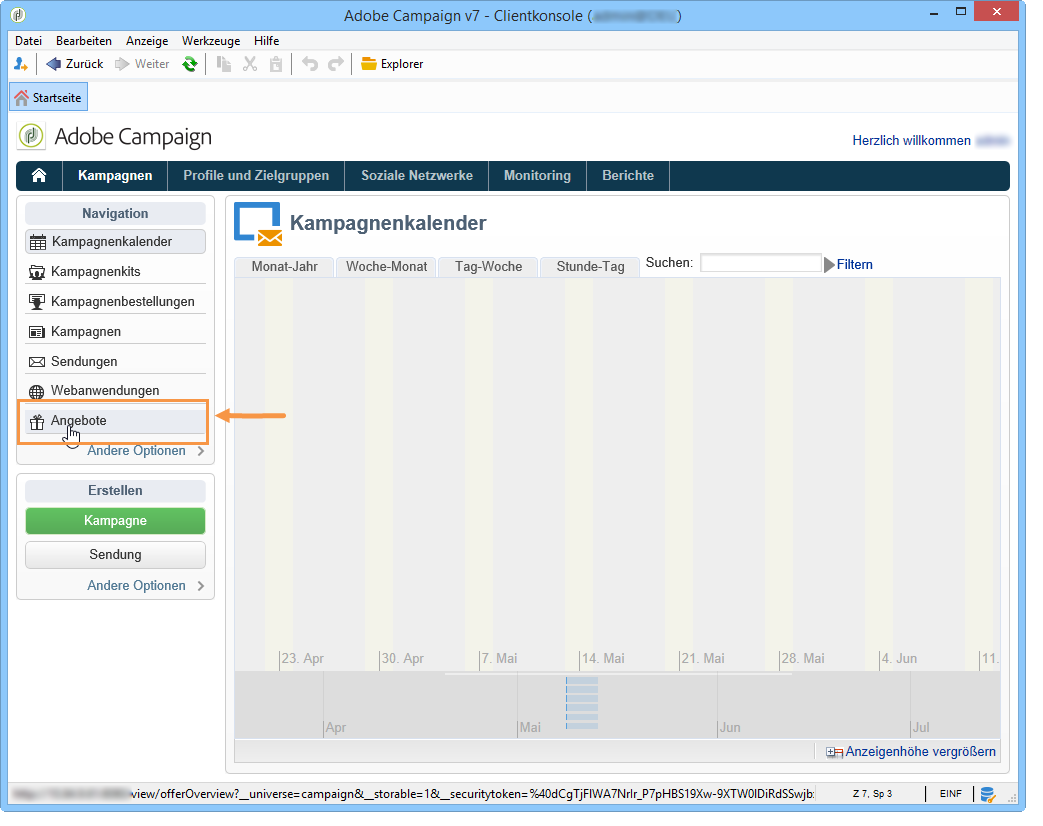
Task: Switch calendar to Woche-Monat view
Action: pos(386,267)
